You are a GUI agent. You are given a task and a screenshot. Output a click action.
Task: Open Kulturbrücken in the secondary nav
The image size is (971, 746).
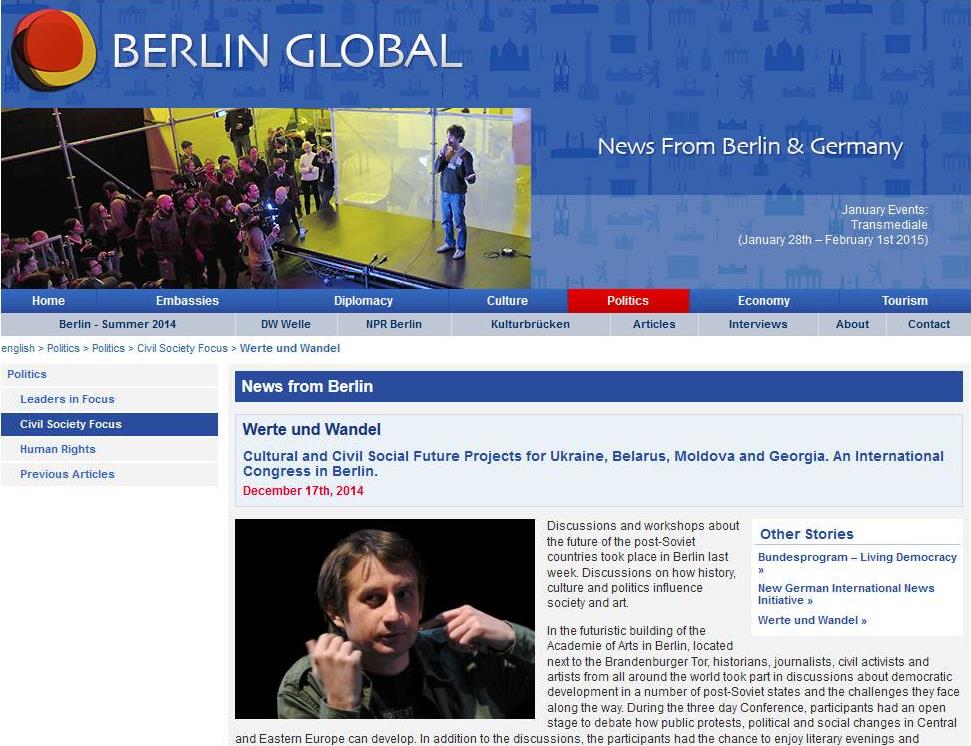tap(530, 324)
